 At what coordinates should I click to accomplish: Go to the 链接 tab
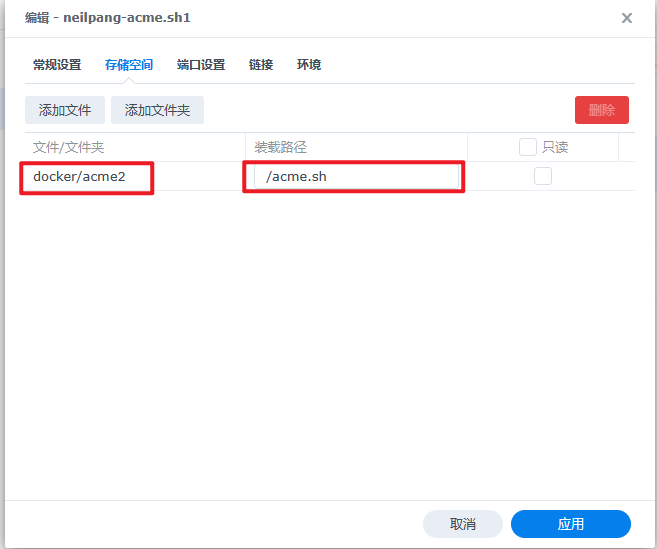pos(261,65)
